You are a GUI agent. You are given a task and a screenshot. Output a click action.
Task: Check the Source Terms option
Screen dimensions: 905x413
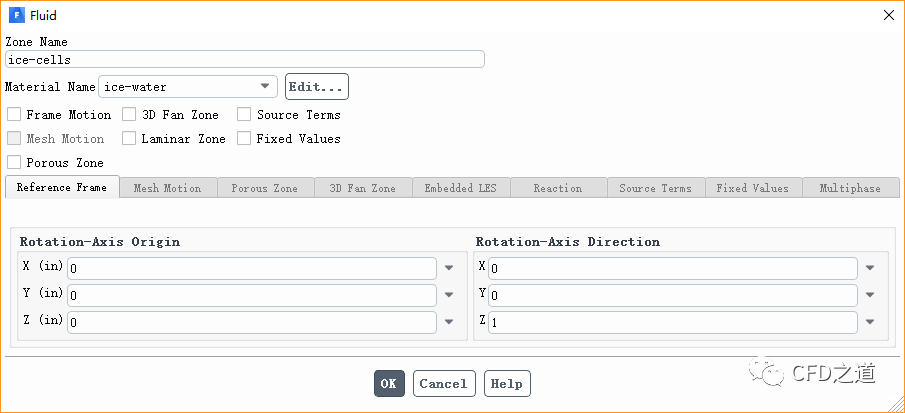244,115
